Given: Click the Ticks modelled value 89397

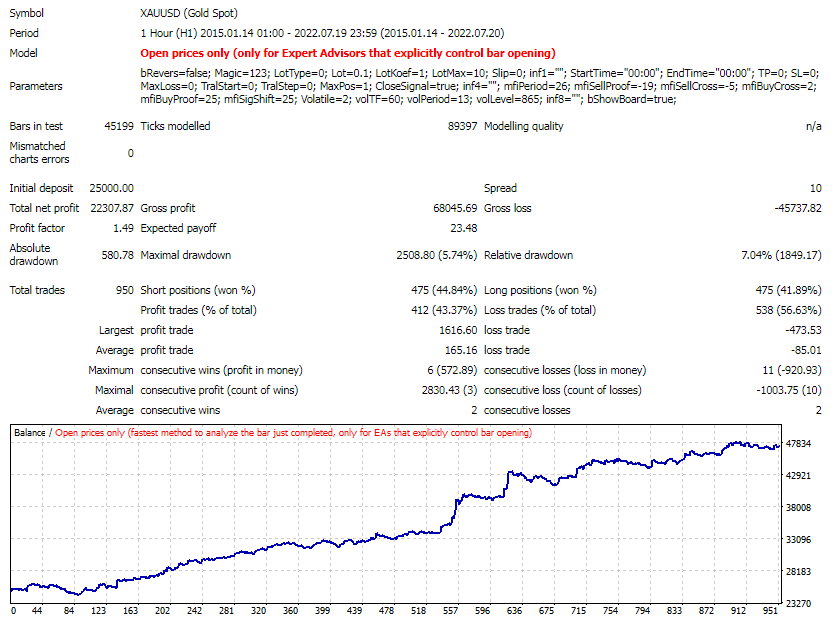Looking at the screenshot, I should point(462,126).
